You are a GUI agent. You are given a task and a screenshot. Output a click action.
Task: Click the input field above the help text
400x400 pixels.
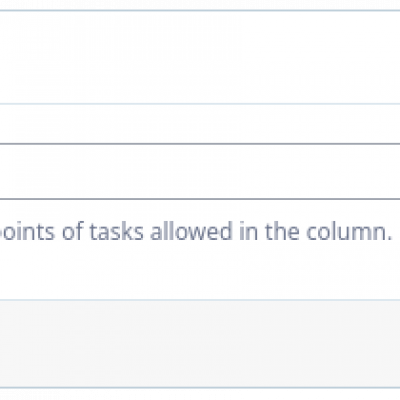[x=200, y=171]
